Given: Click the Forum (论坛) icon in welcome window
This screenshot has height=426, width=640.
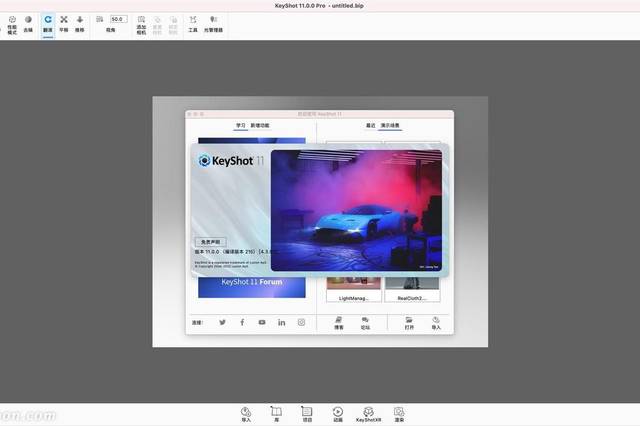Looking at the screenshot, I should [365, 323].
